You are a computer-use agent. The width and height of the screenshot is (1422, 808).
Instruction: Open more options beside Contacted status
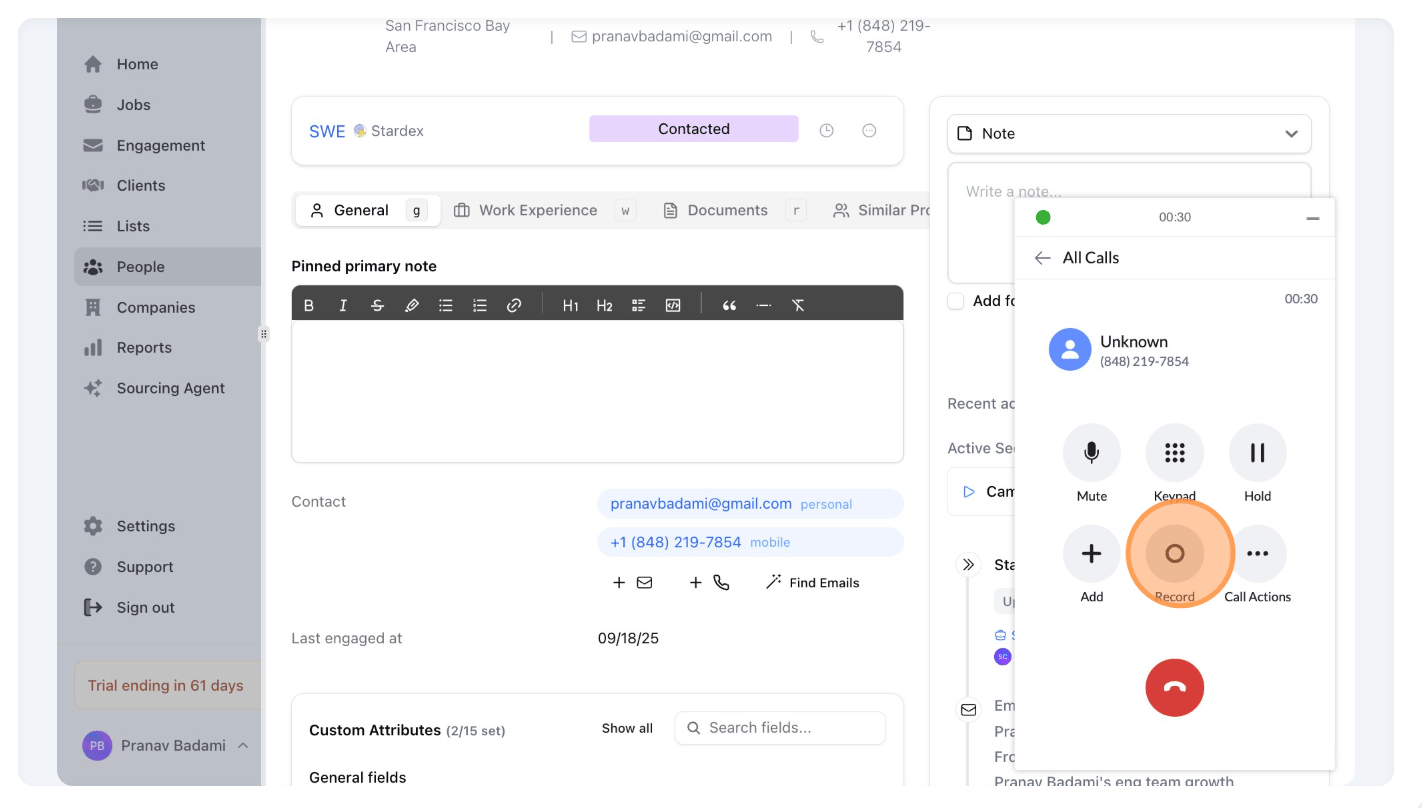pyautogui.click(x=869, y=131)
